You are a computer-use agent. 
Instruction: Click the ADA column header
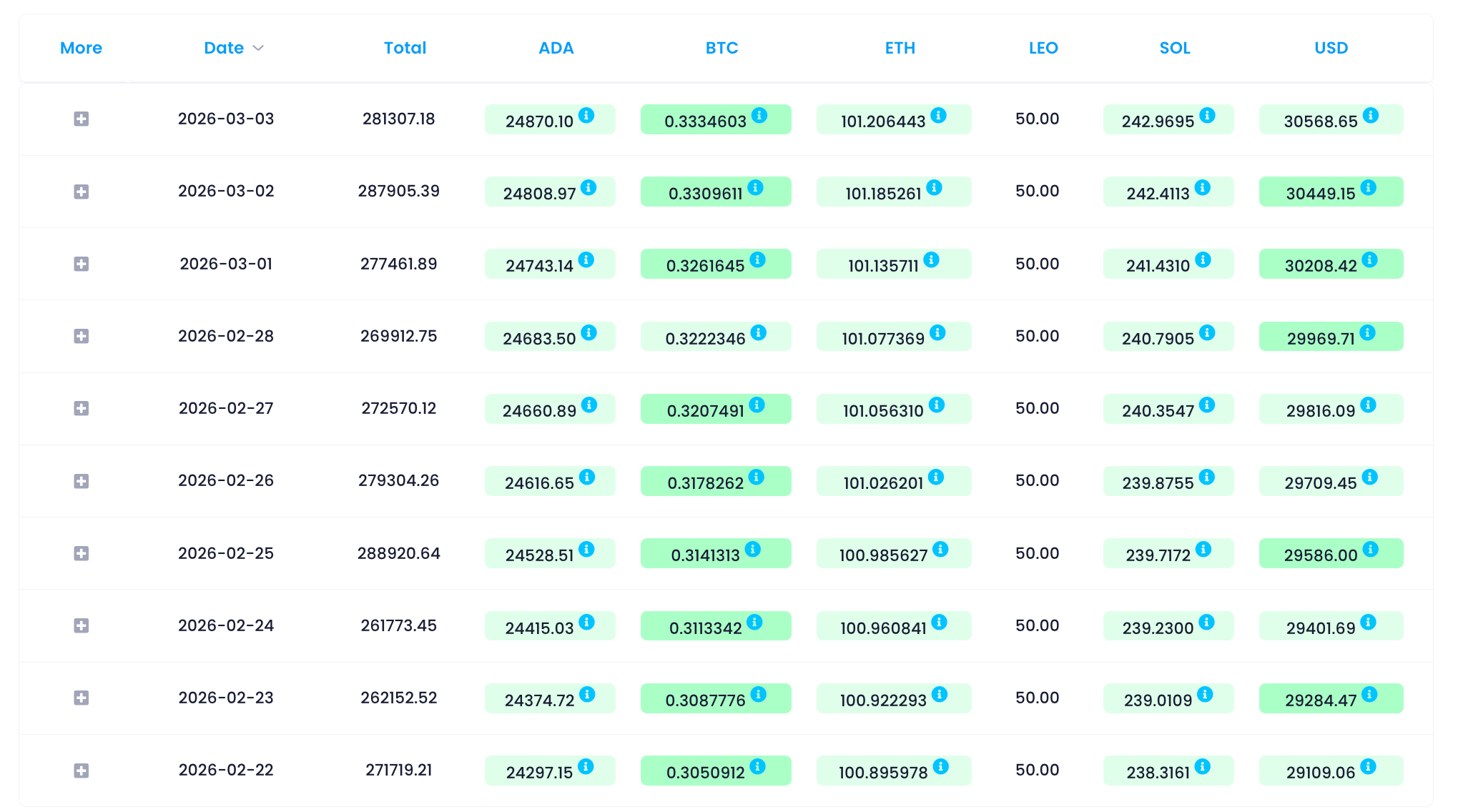coord(556,48)
